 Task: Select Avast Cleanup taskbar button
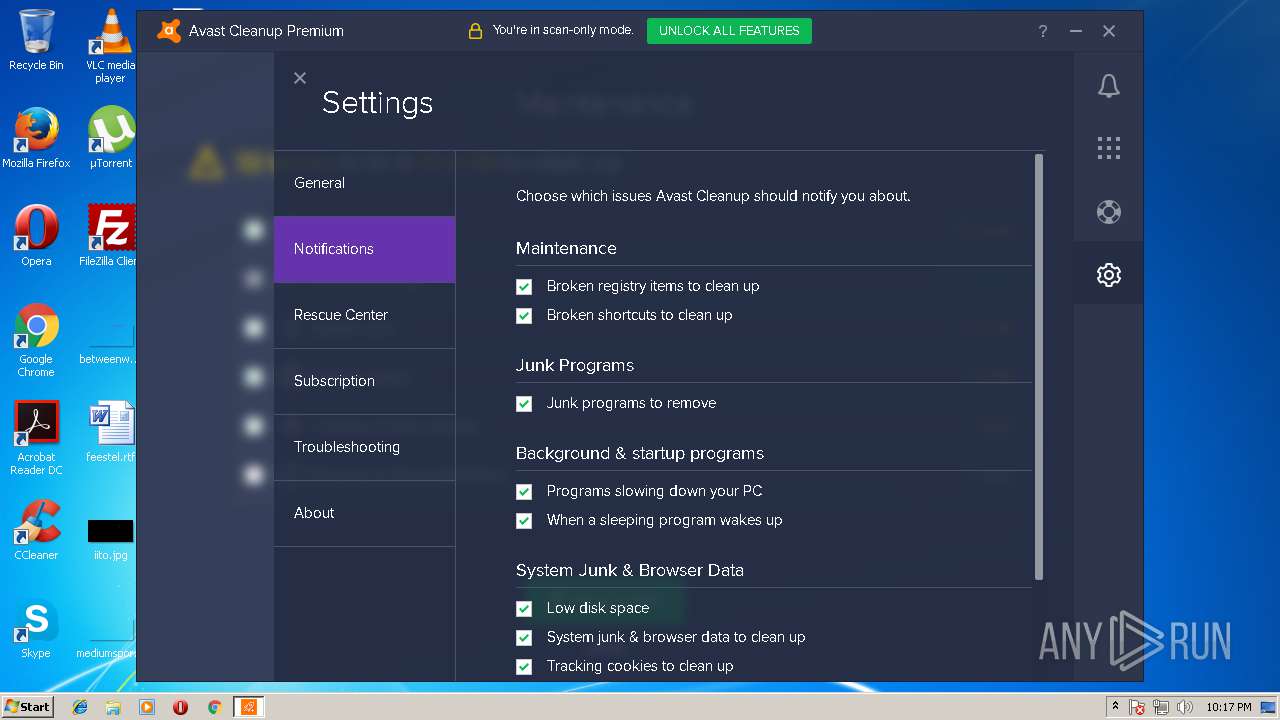point(249,707)
